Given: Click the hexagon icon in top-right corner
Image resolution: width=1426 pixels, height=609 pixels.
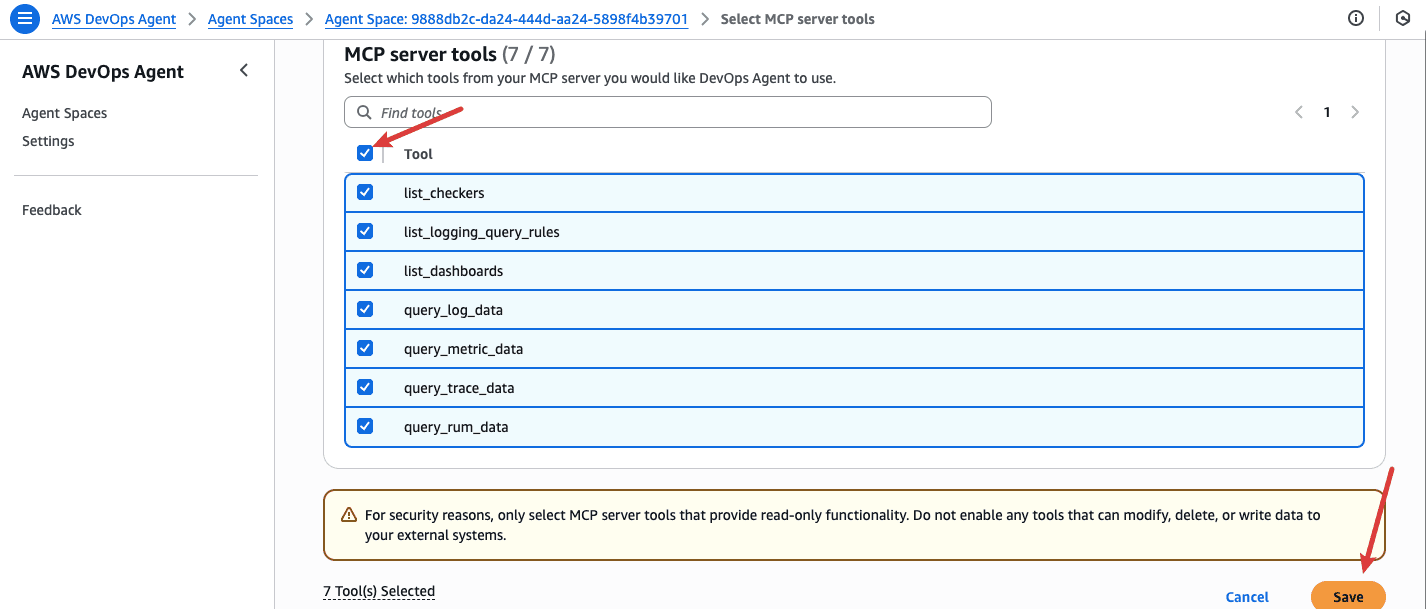Looking at the screenshot, I should point(1402,19).
